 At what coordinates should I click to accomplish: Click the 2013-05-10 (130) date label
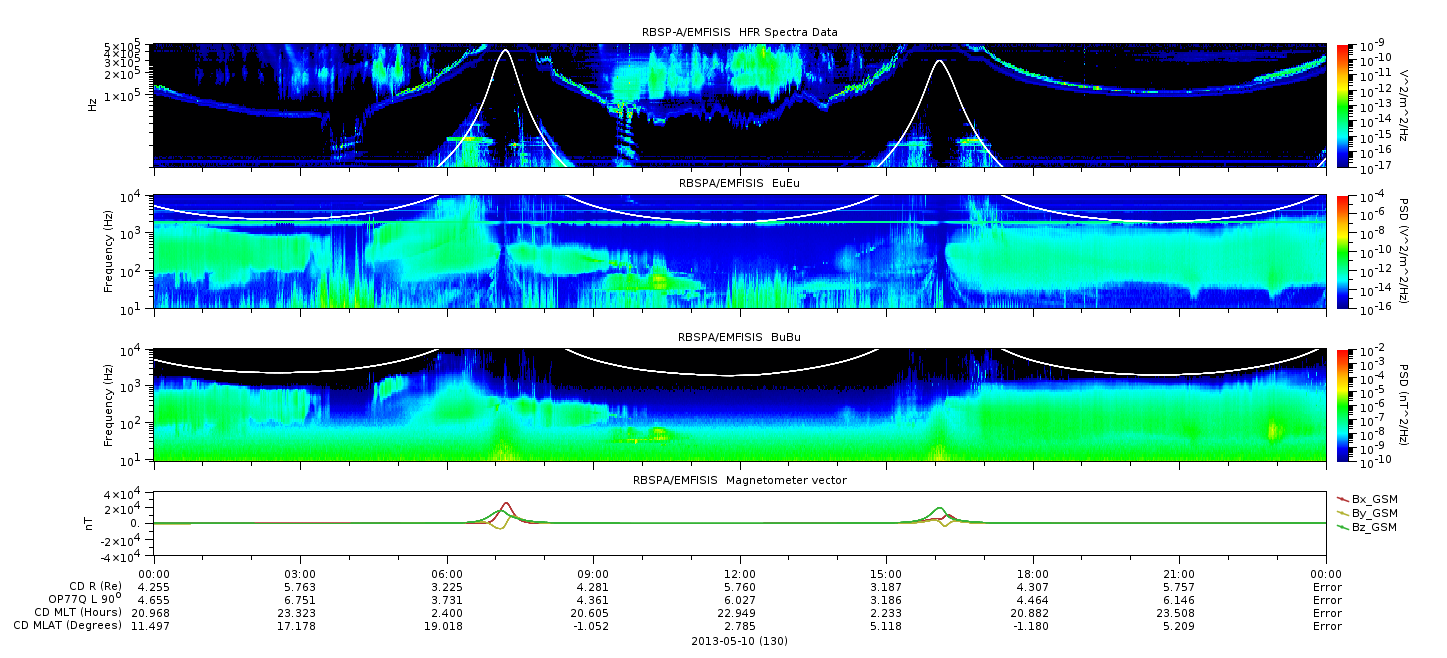tap(739, 640)
